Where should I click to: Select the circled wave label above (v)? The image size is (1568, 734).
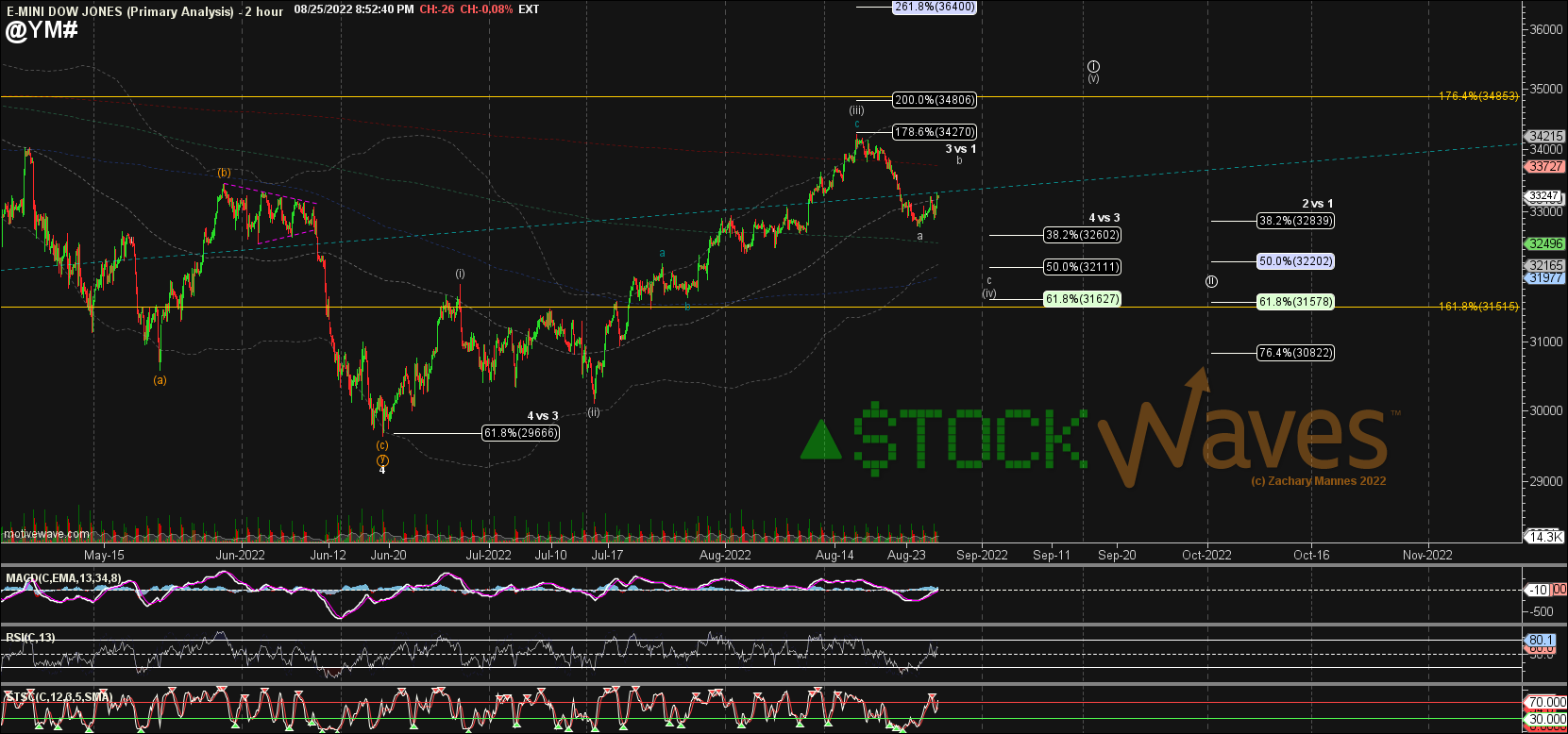[1093, 67]
